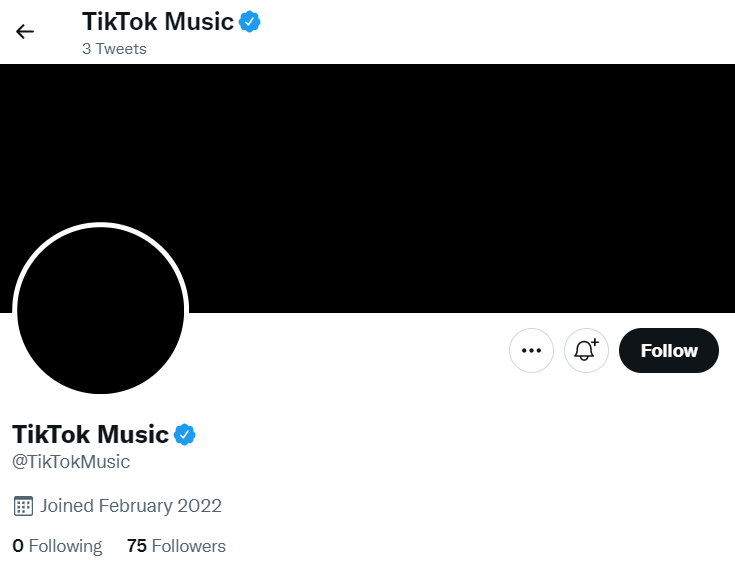Viewport: 735px width, 569px height.
Task: Click the verified badge in the top header
Action: (250, 22)
